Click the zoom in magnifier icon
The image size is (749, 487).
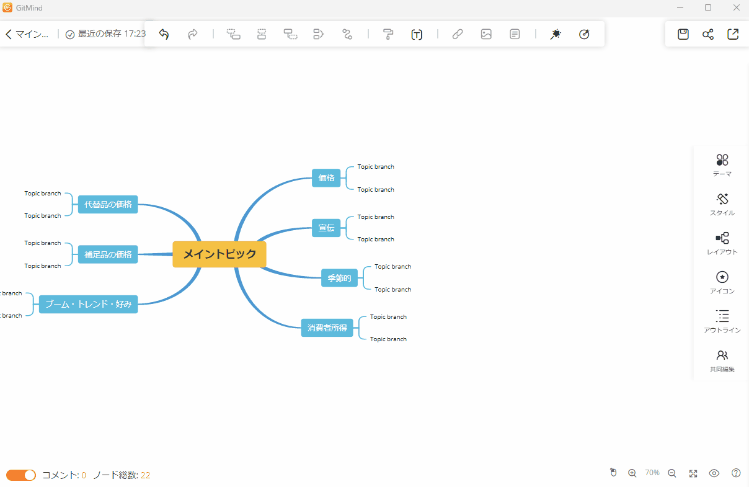(x=632, y=473)
